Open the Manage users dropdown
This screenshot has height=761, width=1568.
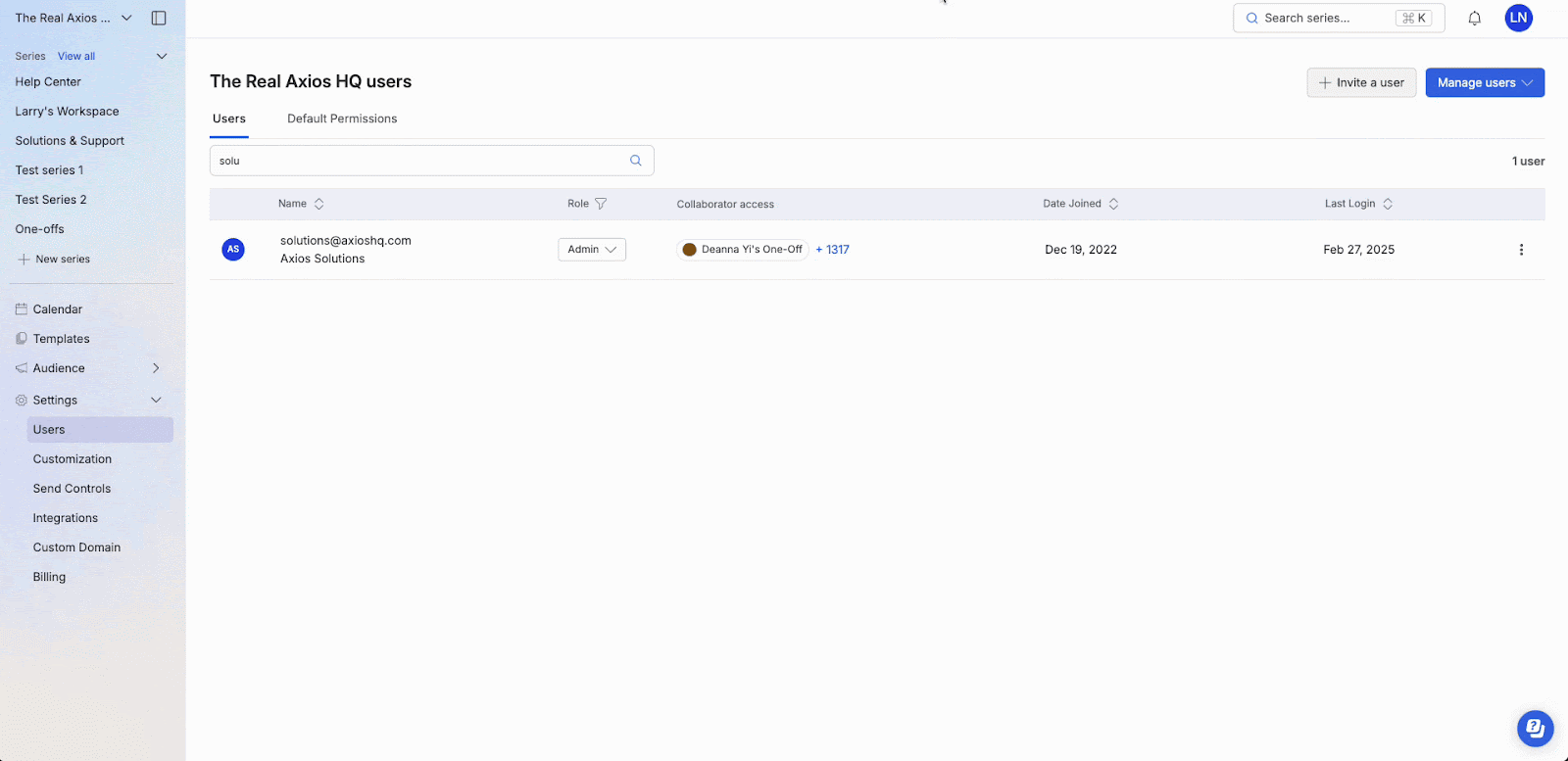pyautogui.click(x=1485, y=82)
